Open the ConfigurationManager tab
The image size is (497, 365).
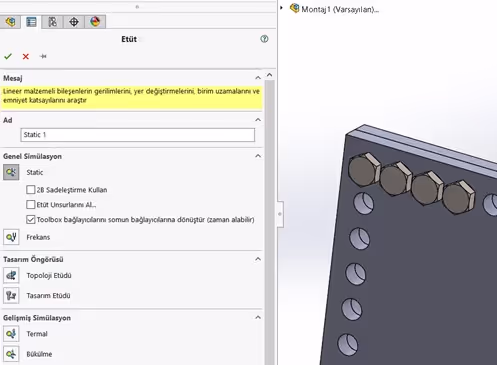(x=52, y=22)
